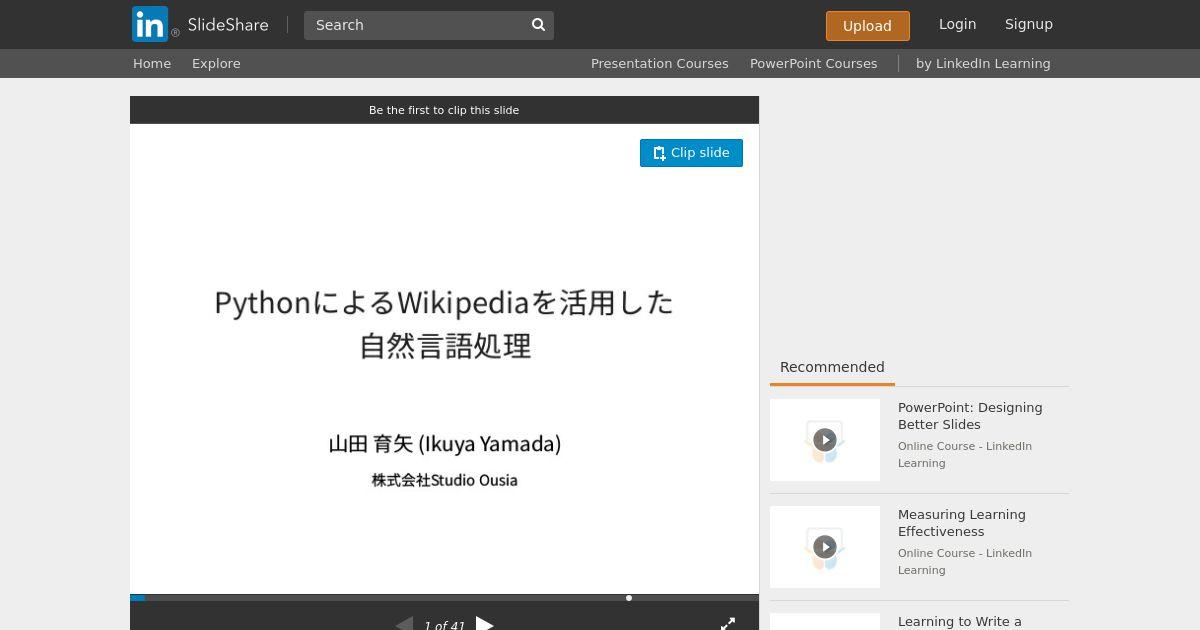Open the Explore menu item
1200x630 pixels.
coord(216,63)
